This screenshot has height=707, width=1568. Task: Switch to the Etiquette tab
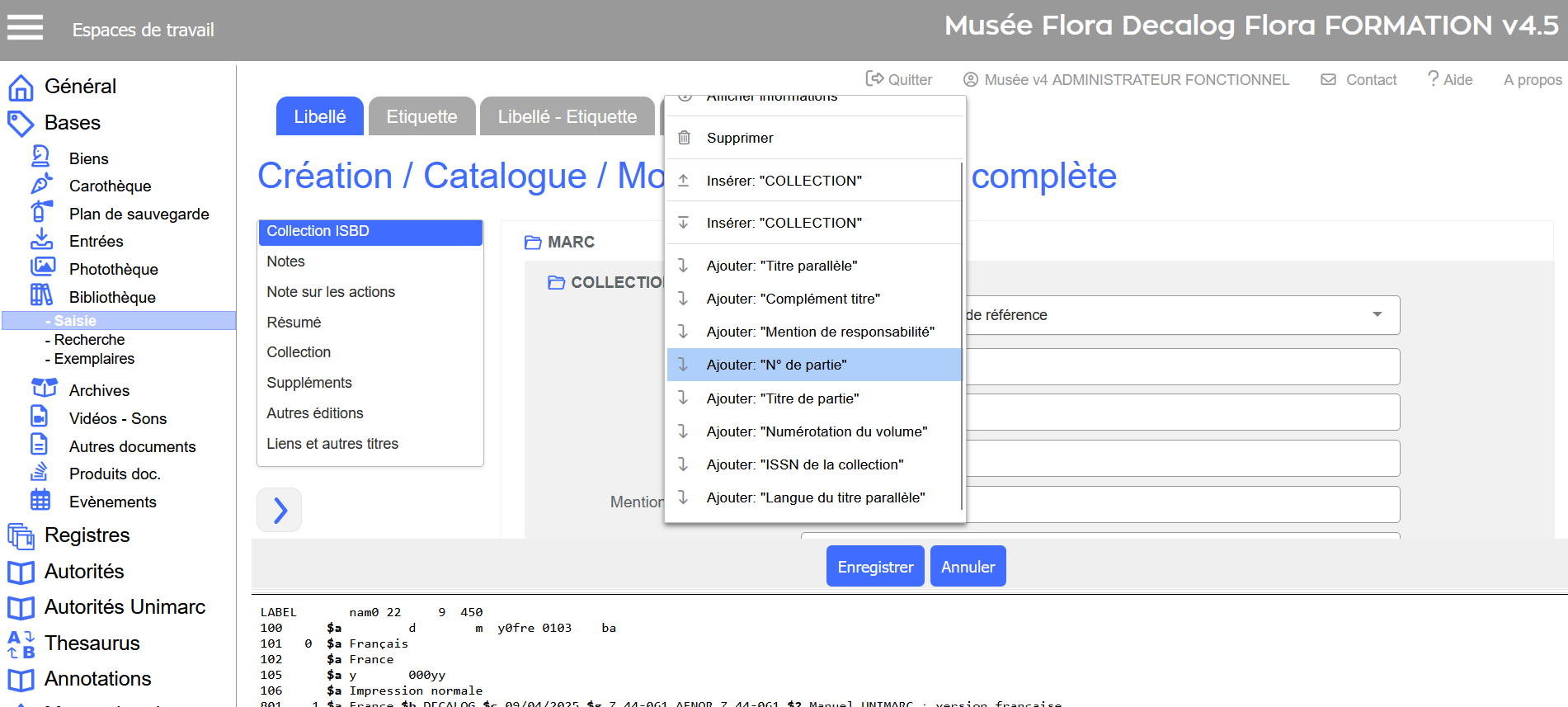421,116
